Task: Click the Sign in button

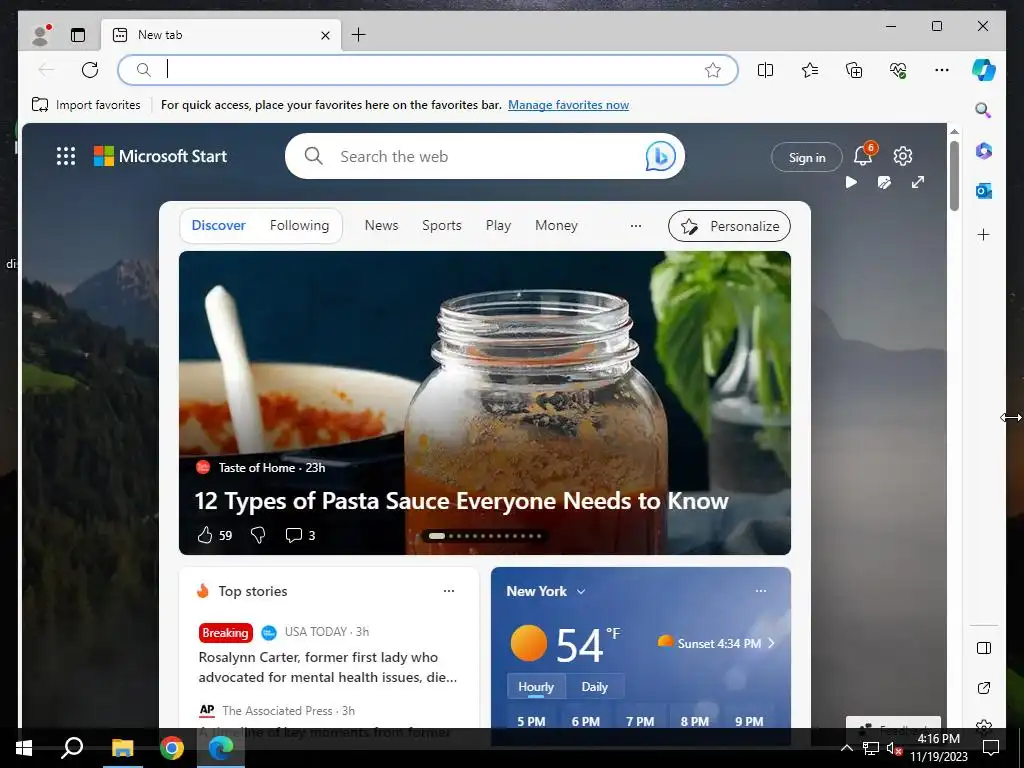Action: point(807,157)
